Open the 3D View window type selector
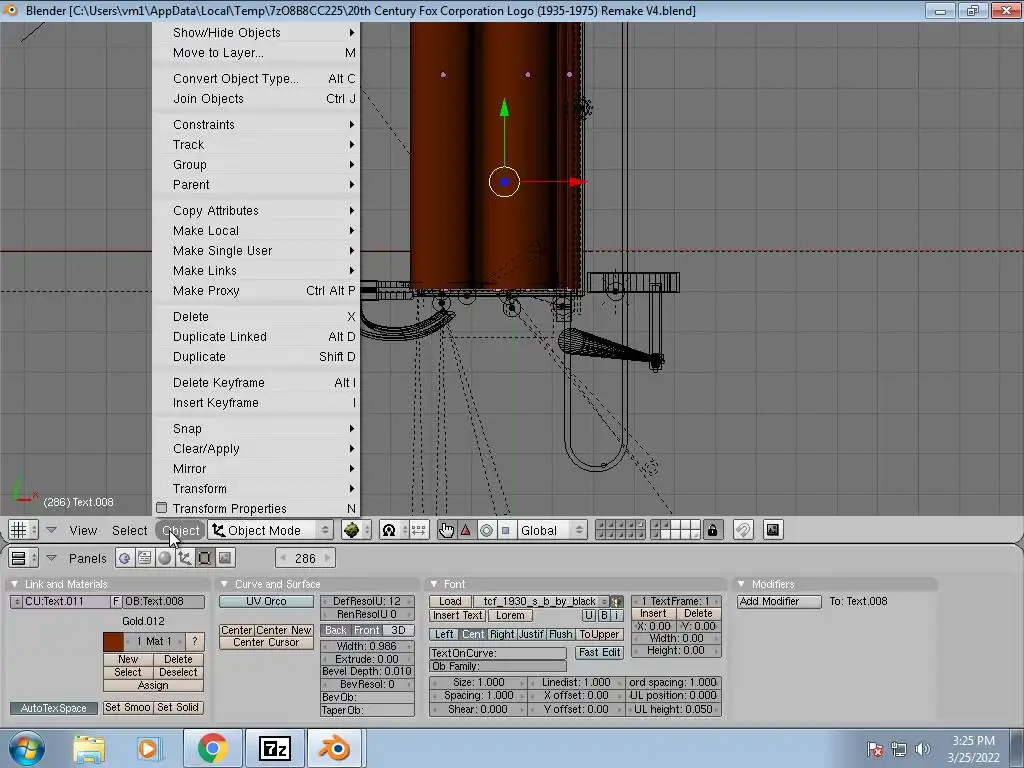The image size is (1024, 768). 23,530
